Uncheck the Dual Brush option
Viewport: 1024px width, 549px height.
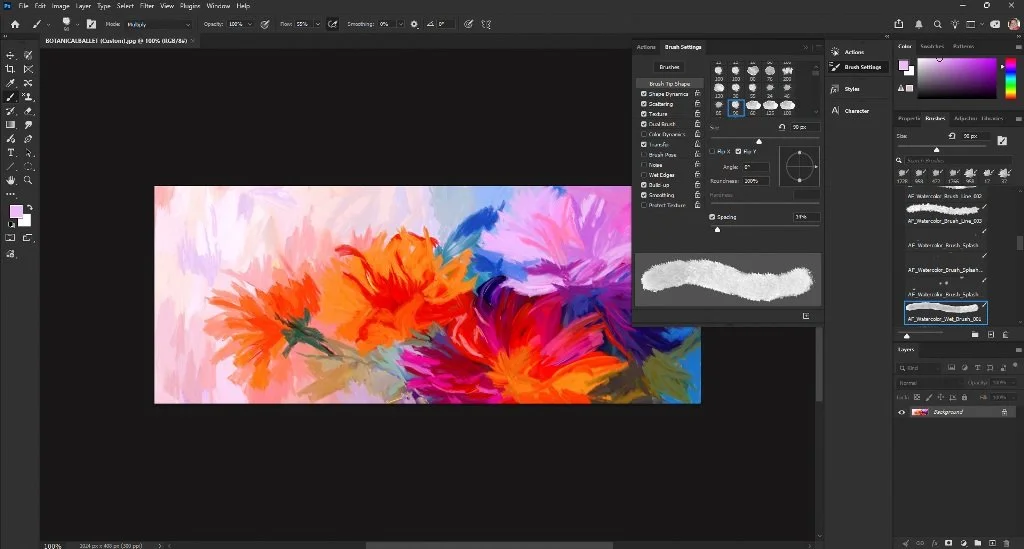pos(644,124)
